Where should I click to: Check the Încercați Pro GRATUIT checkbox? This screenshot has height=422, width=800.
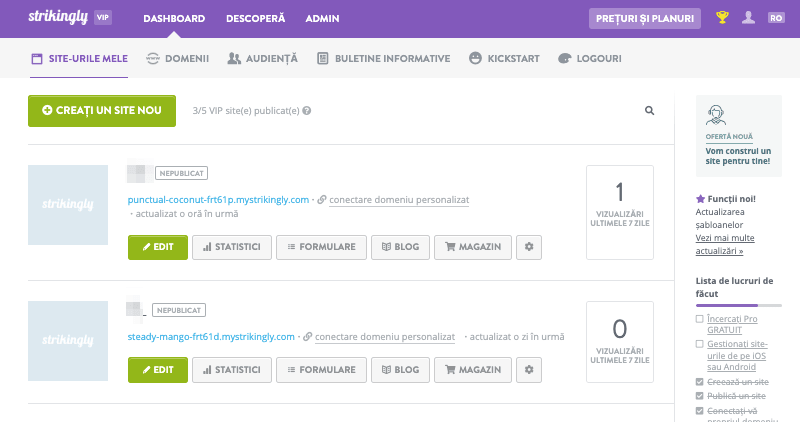699,319
